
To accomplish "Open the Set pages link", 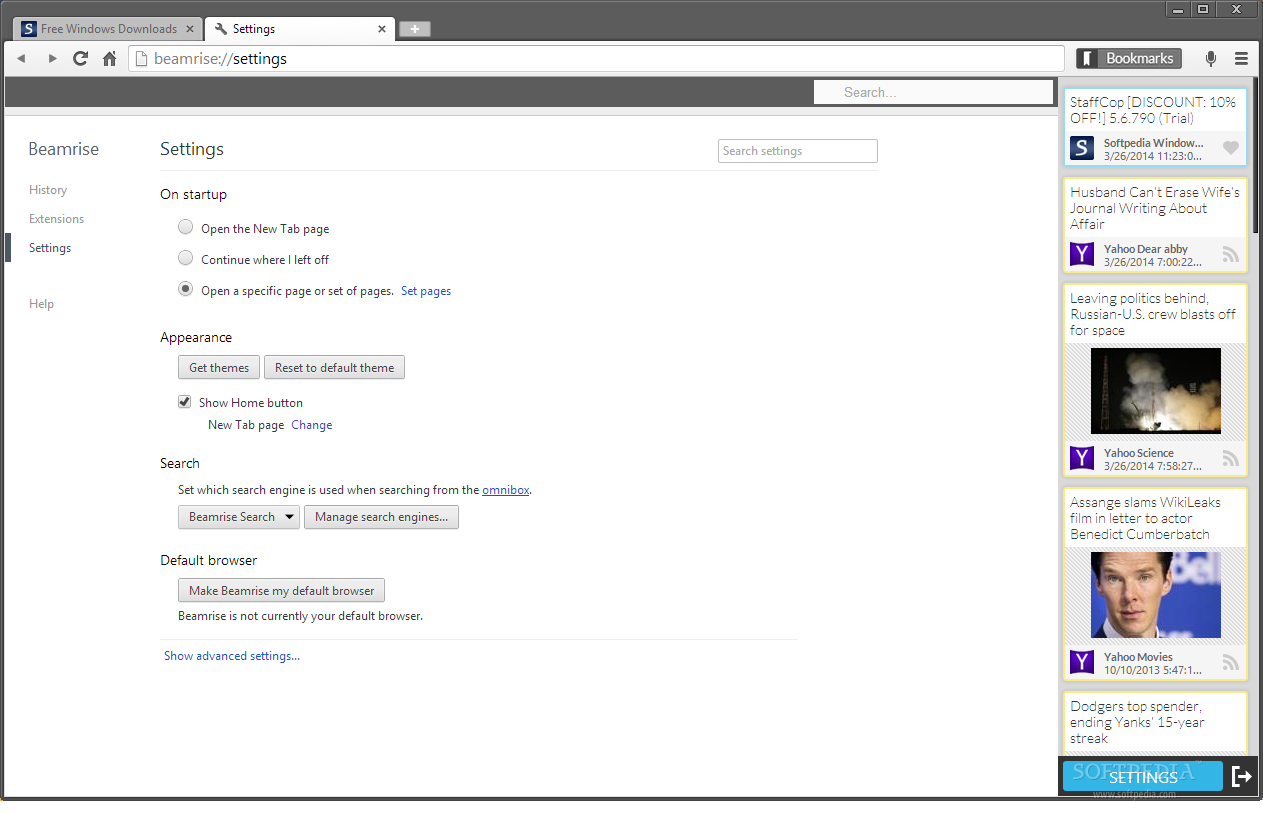I will pos(426,291).
